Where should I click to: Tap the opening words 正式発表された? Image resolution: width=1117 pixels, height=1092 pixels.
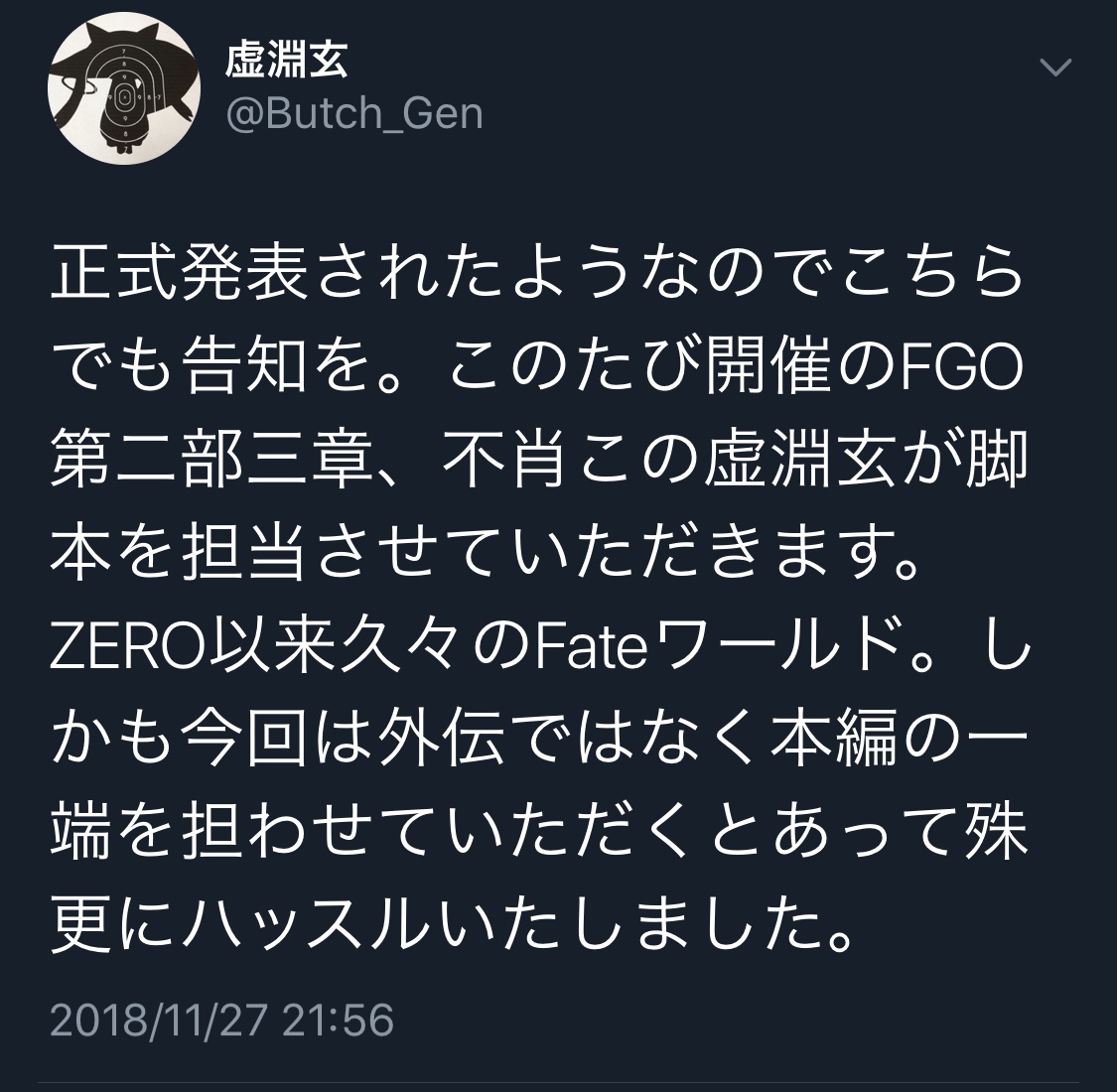point(278,274)
